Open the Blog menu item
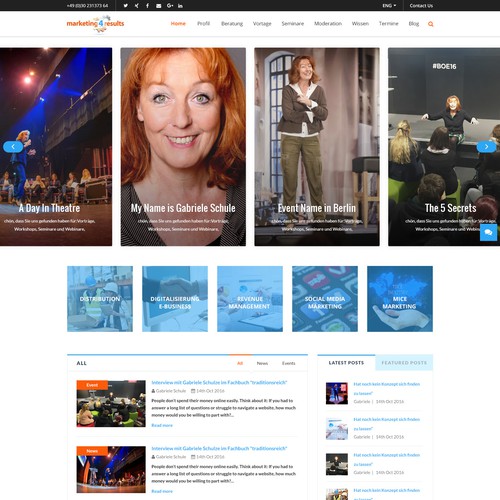Screen dimensions: 500x500 point(414,23)
